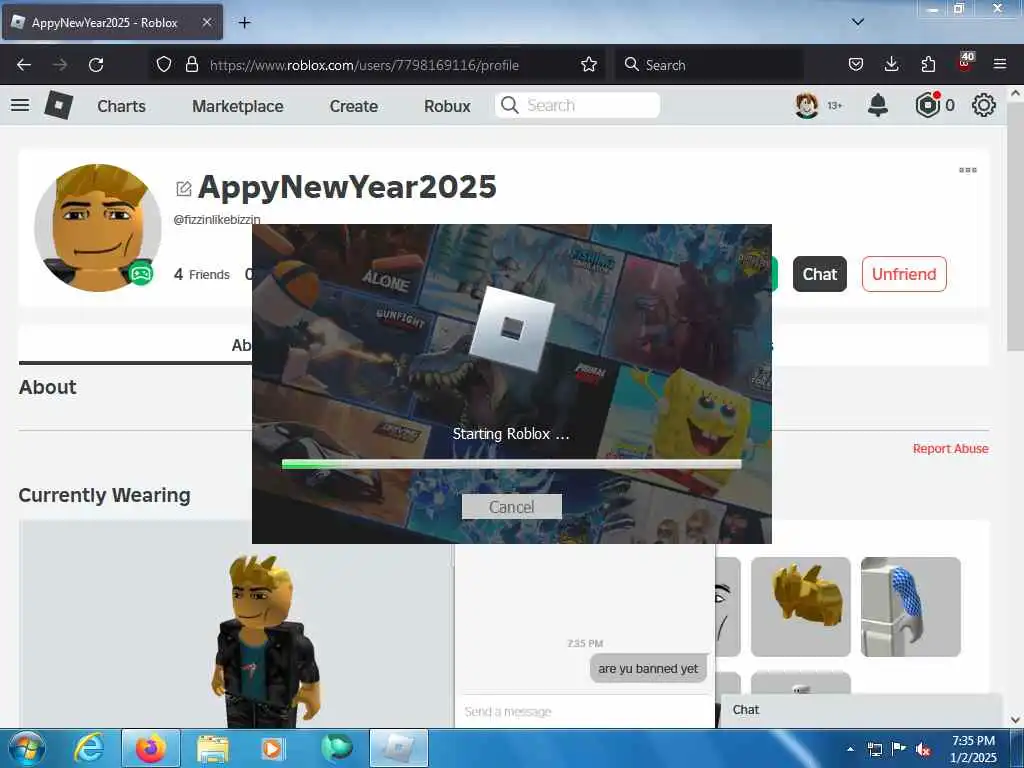Open Windows Media Player on taskbar
The image size is (1024, 768).
pos(272,748)
